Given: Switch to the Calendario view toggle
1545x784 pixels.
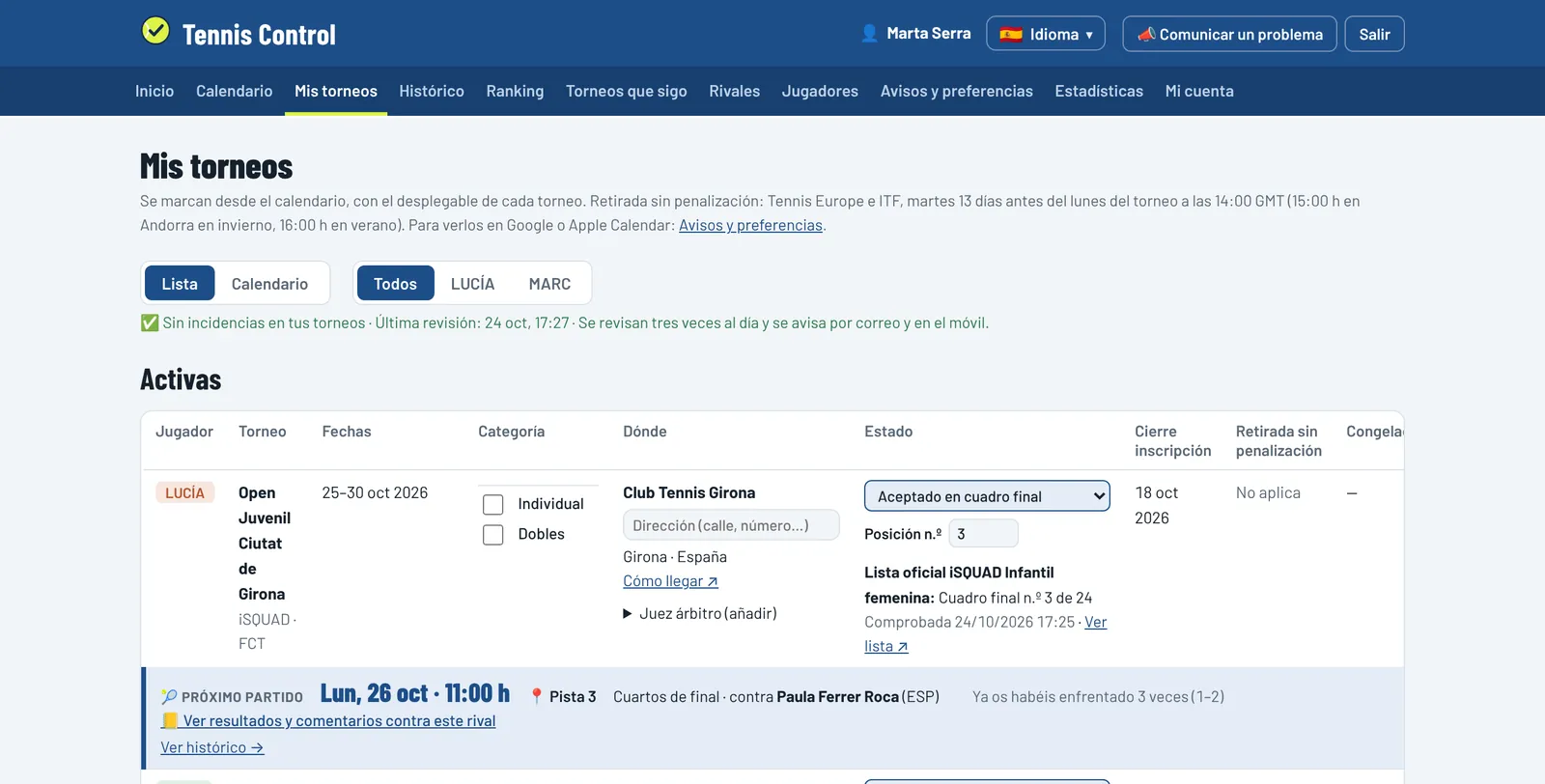Looking at the screenshot, I should pyautogui.click(x=270, y=284).
